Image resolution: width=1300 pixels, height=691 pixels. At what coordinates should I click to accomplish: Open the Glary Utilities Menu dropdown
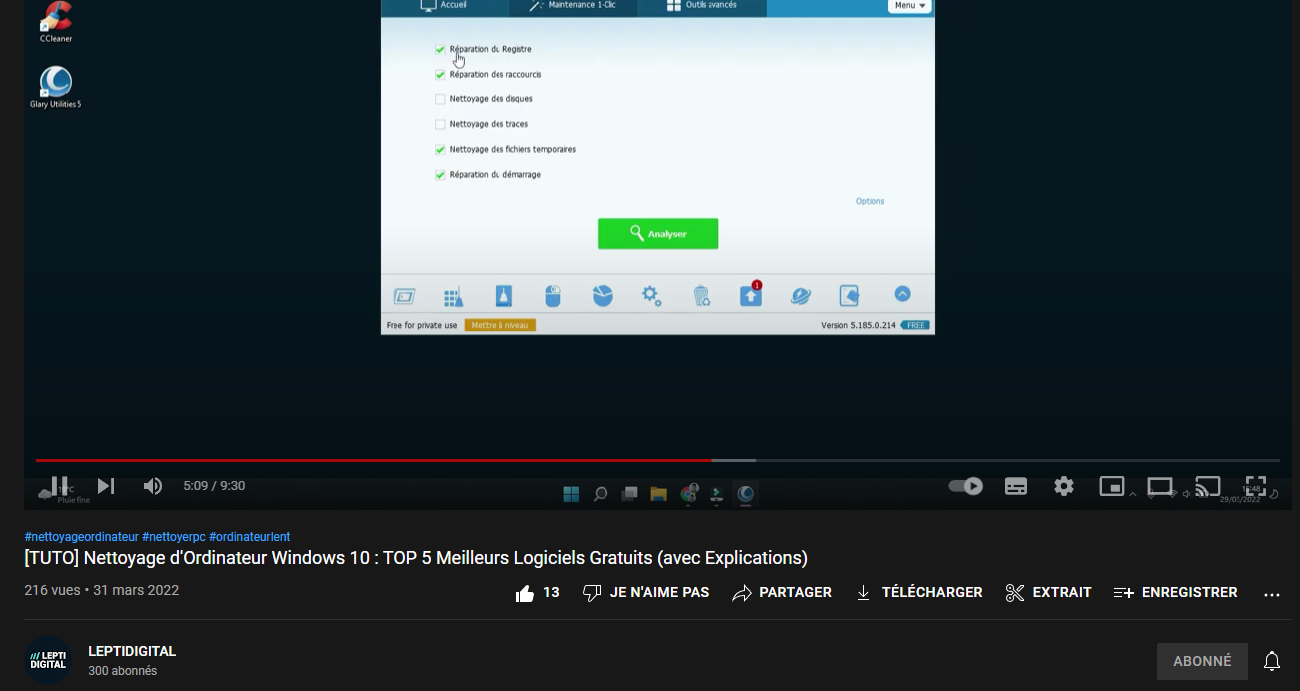[x=910, y=6]
